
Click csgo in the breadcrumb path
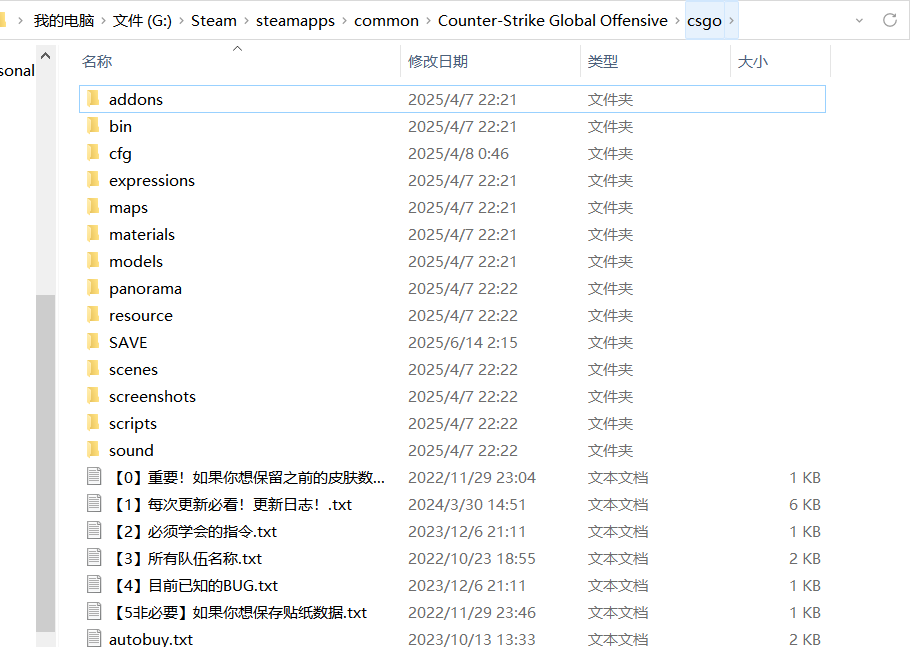pyautogui.click(x=705, y=21)
